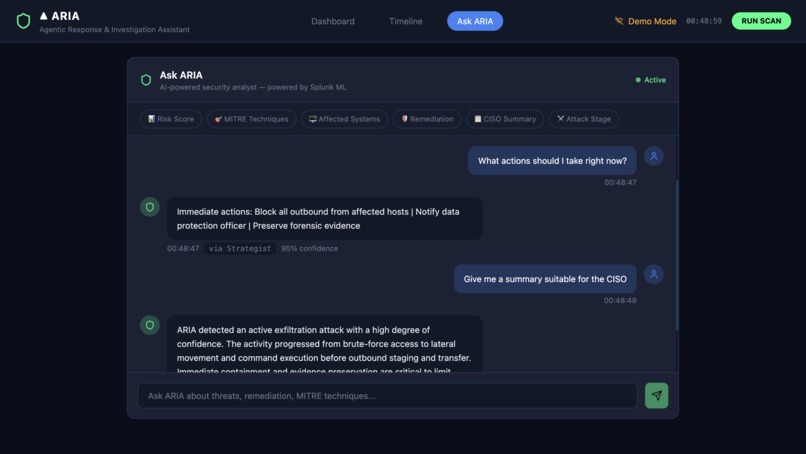
Task: Click the 00:48:59 clock readout
Action: point(704,21)
